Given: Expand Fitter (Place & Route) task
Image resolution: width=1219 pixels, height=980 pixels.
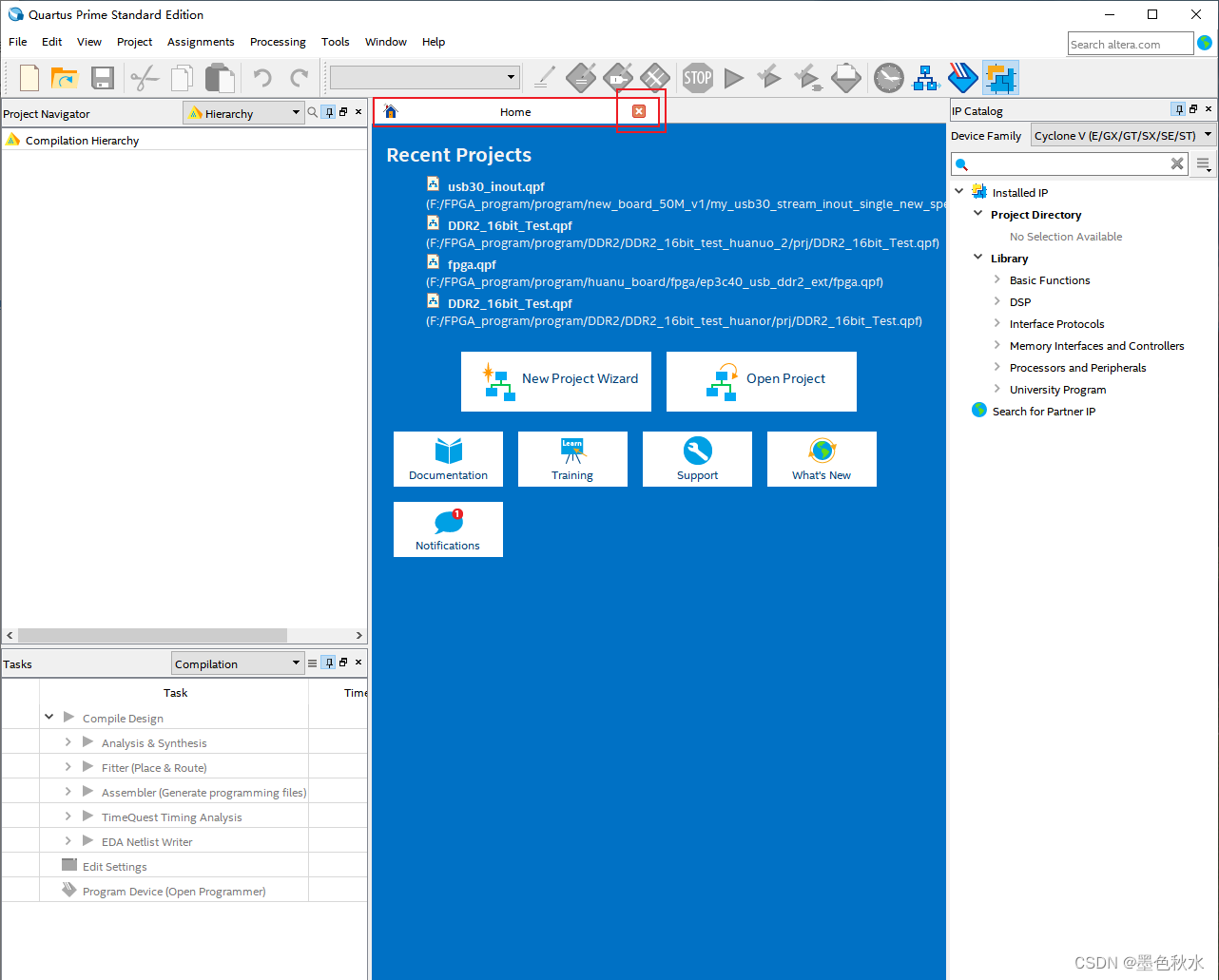Looking at the screenshot, I should 68,766.
